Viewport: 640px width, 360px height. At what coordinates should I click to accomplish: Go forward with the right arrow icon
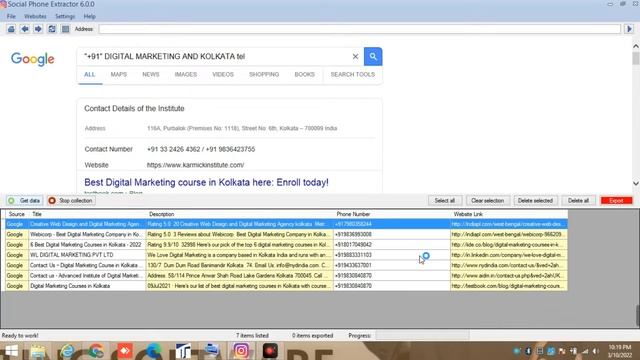click(38, 29)
